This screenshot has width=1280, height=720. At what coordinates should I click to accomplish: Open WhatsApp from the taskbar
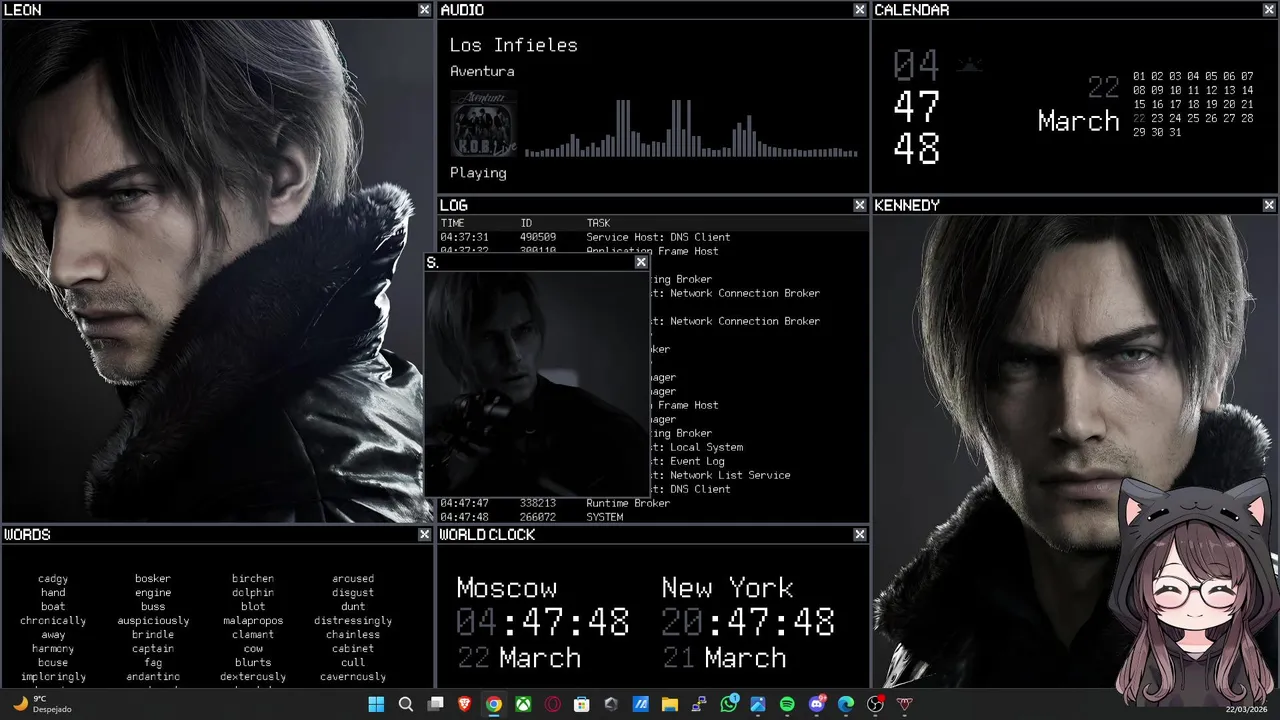[729, 704]
